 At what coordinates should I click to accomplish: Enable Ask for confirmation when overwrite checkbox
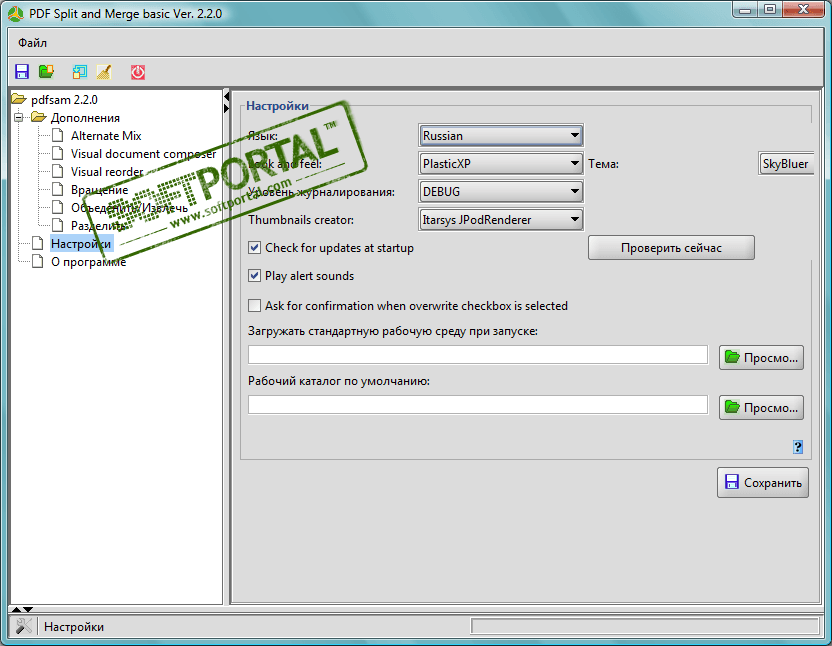point(255,306)
